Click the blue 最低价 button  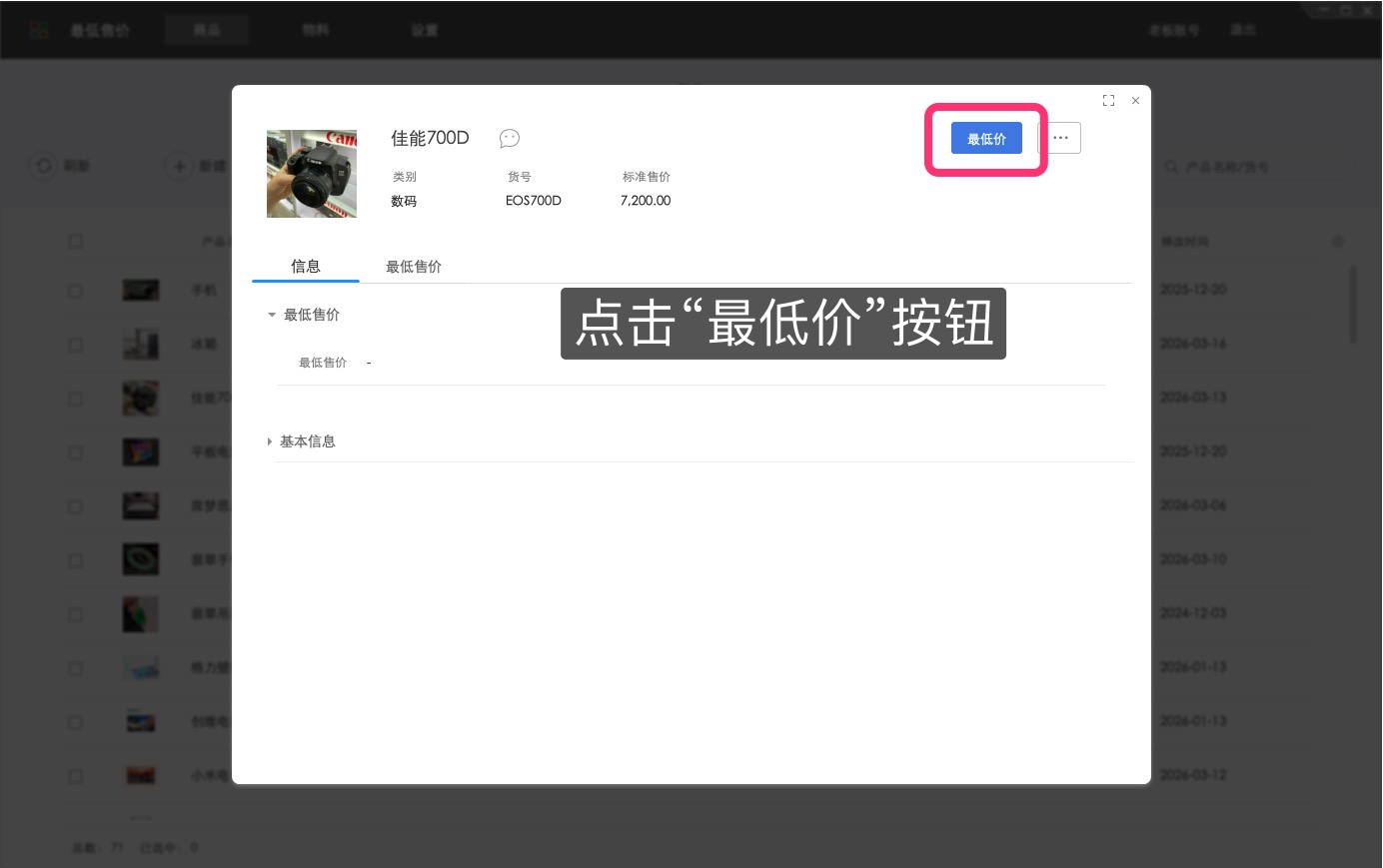click(x=986, y=139)
